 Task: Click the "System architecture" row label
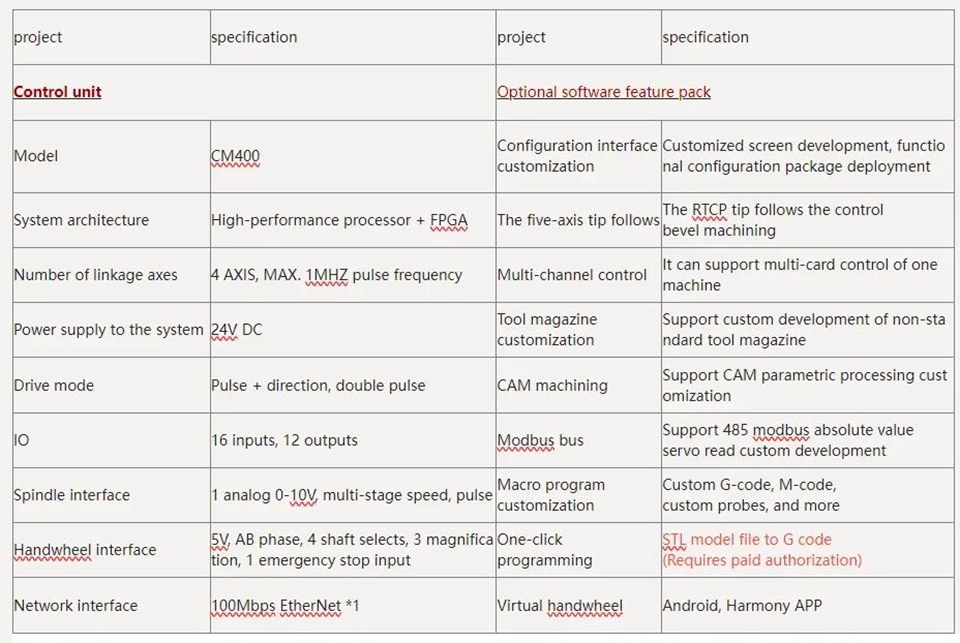click(x=81, y=220)
